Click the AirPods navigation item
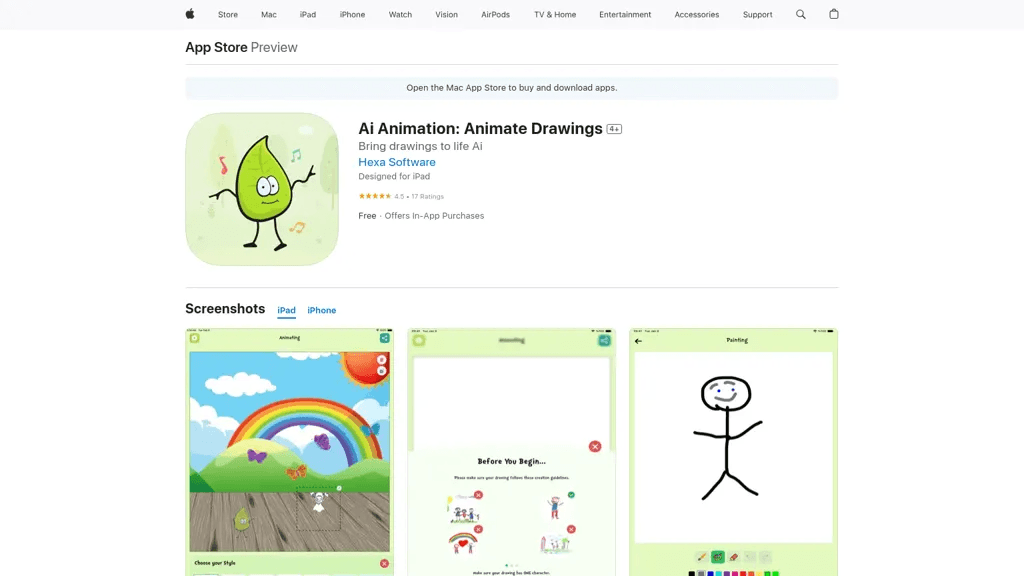 (496, 14)
